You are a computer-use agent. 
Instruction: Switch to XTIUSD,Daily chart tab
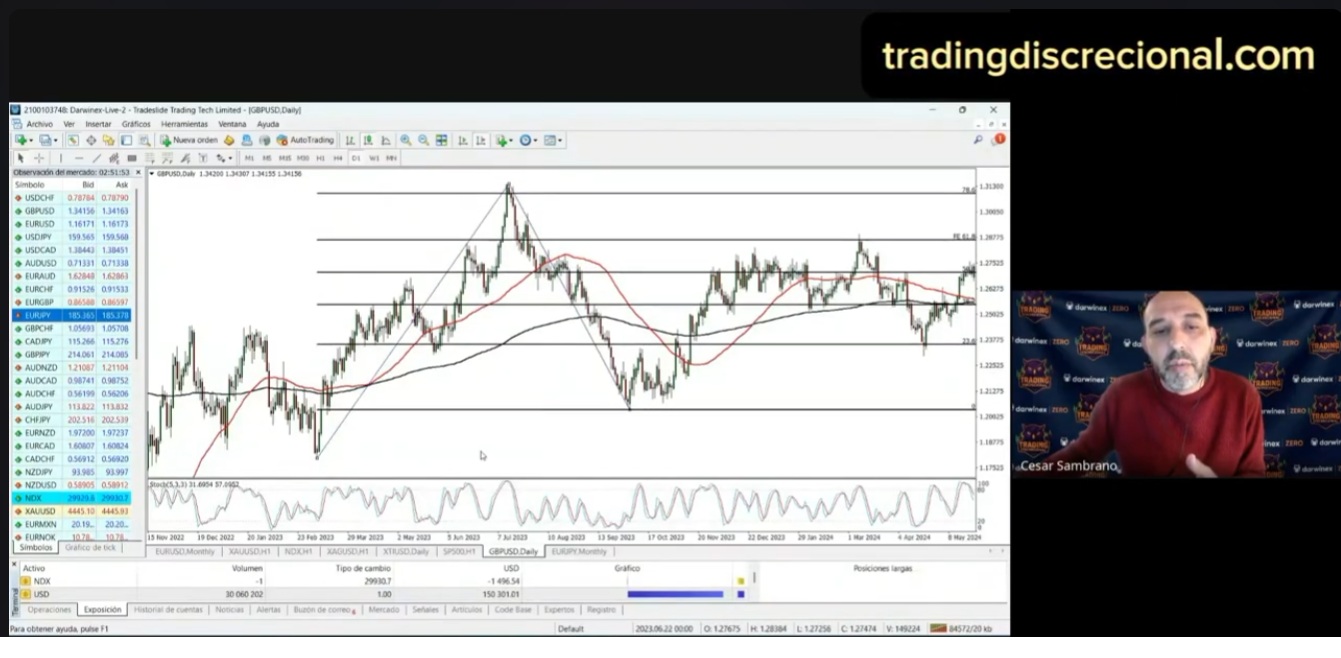[x=405, y=551]
